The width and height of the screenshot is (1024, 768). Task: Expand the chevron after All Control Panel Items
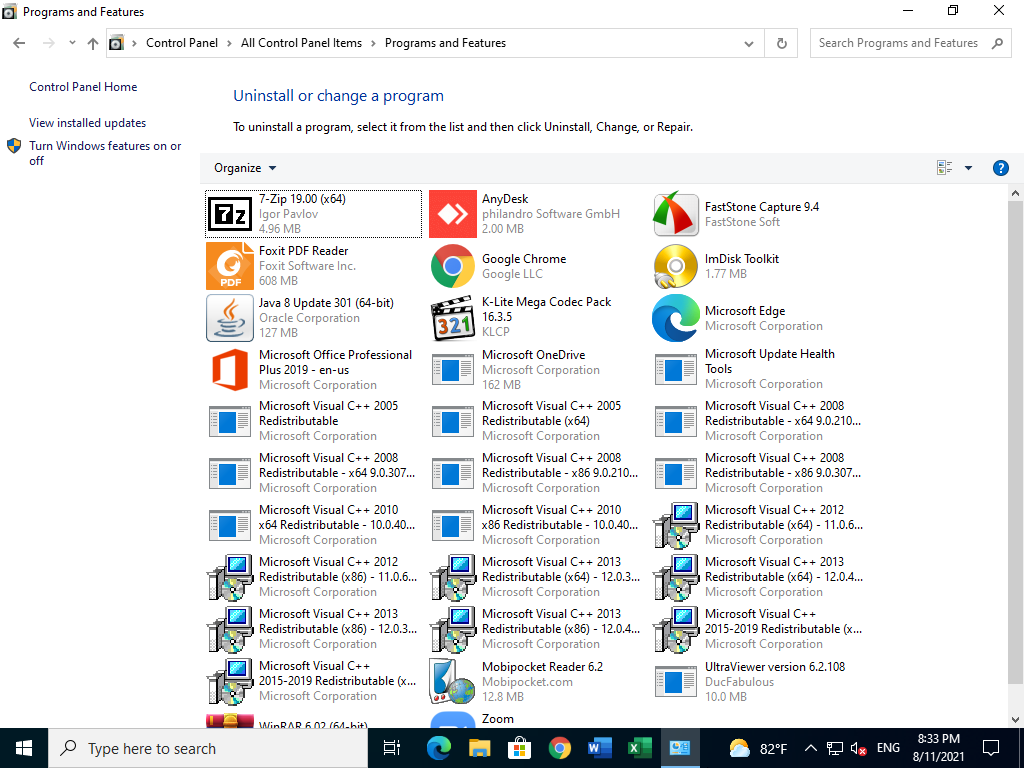374,43
